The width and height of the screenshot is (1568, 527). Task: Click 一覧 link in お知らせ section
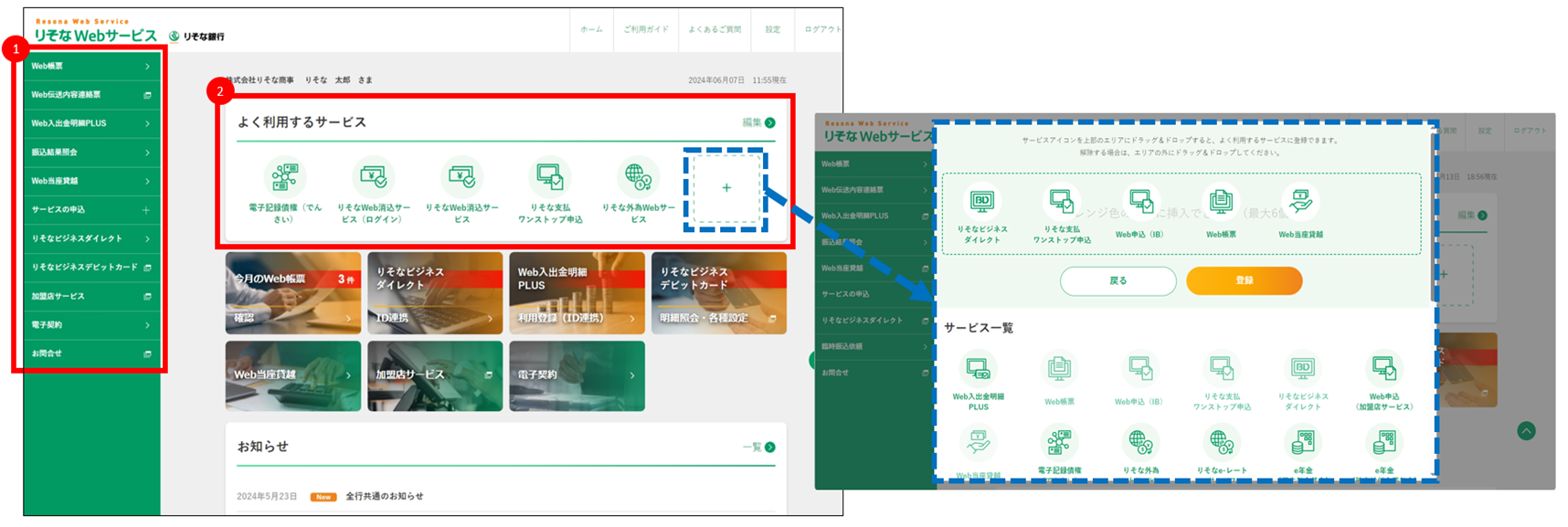pyautogui.click(x=758, y=448)
